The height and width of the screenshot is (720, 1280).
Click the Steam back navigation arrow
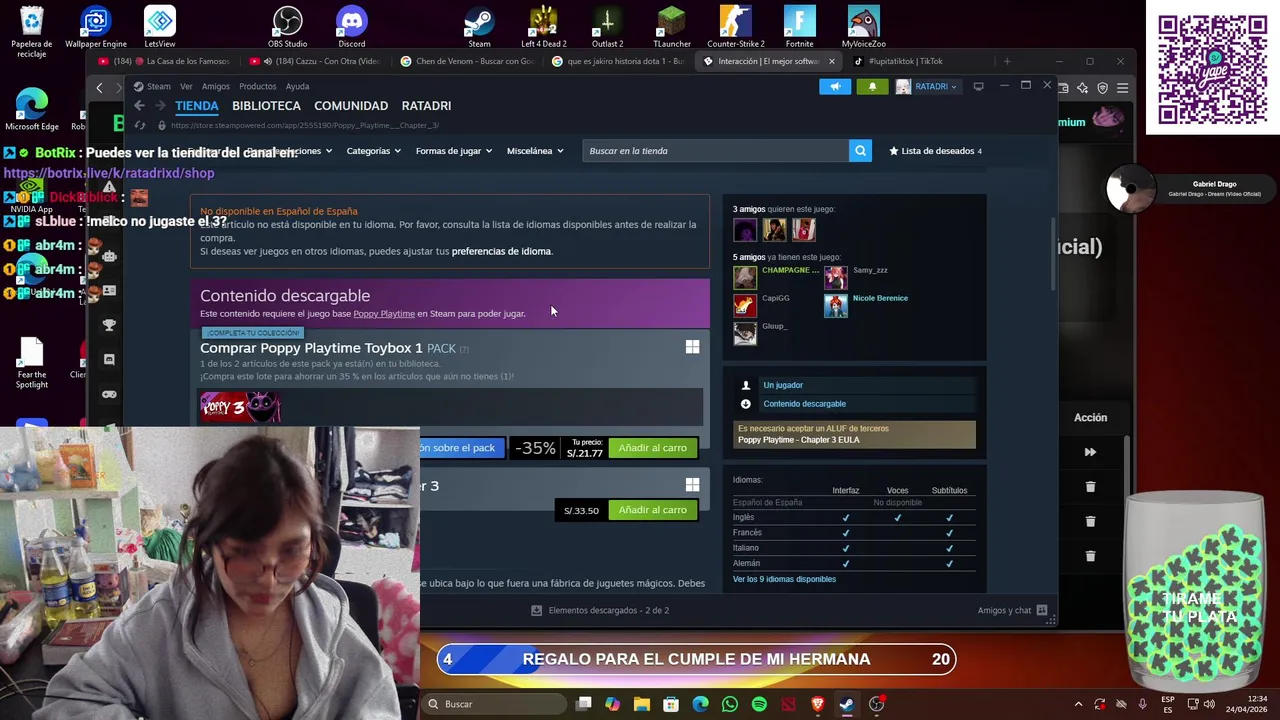click(x=139, y=106)
